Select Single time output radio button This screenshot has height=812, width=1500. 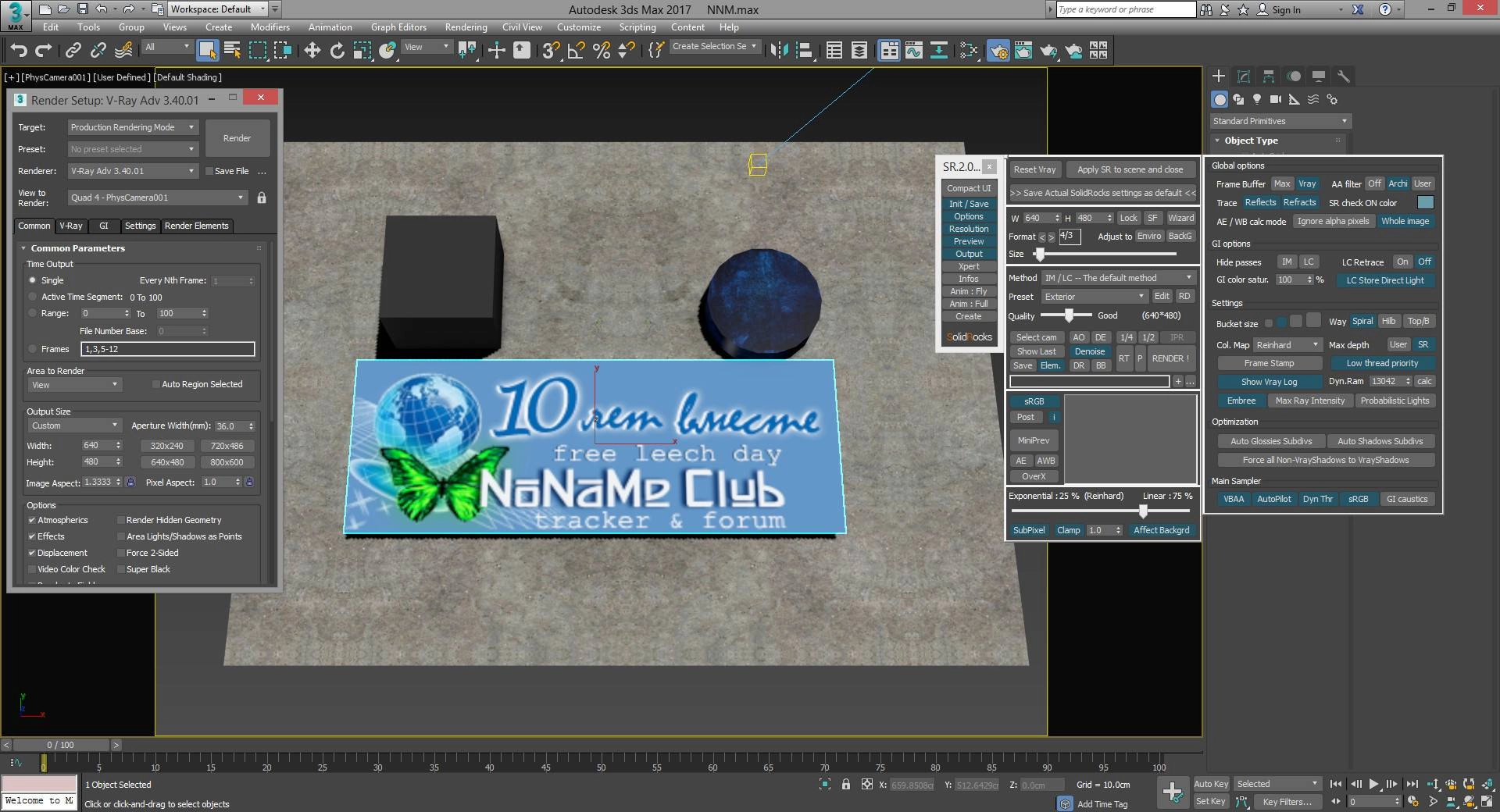(x=32, y=280)
